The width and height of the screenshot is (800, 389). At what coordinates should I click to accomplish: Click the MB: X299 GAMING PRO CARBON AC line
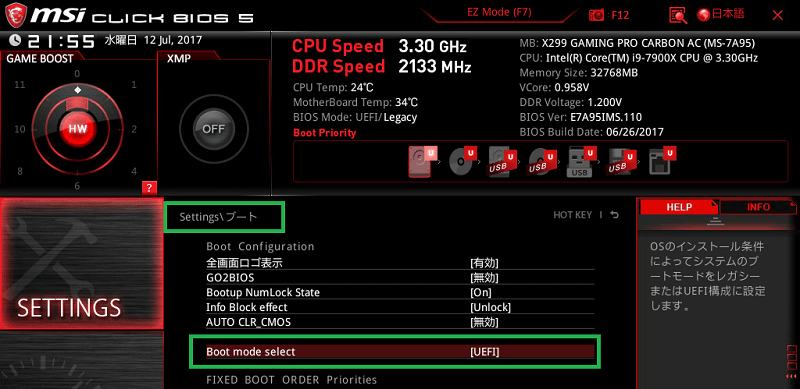pos(637,43)
